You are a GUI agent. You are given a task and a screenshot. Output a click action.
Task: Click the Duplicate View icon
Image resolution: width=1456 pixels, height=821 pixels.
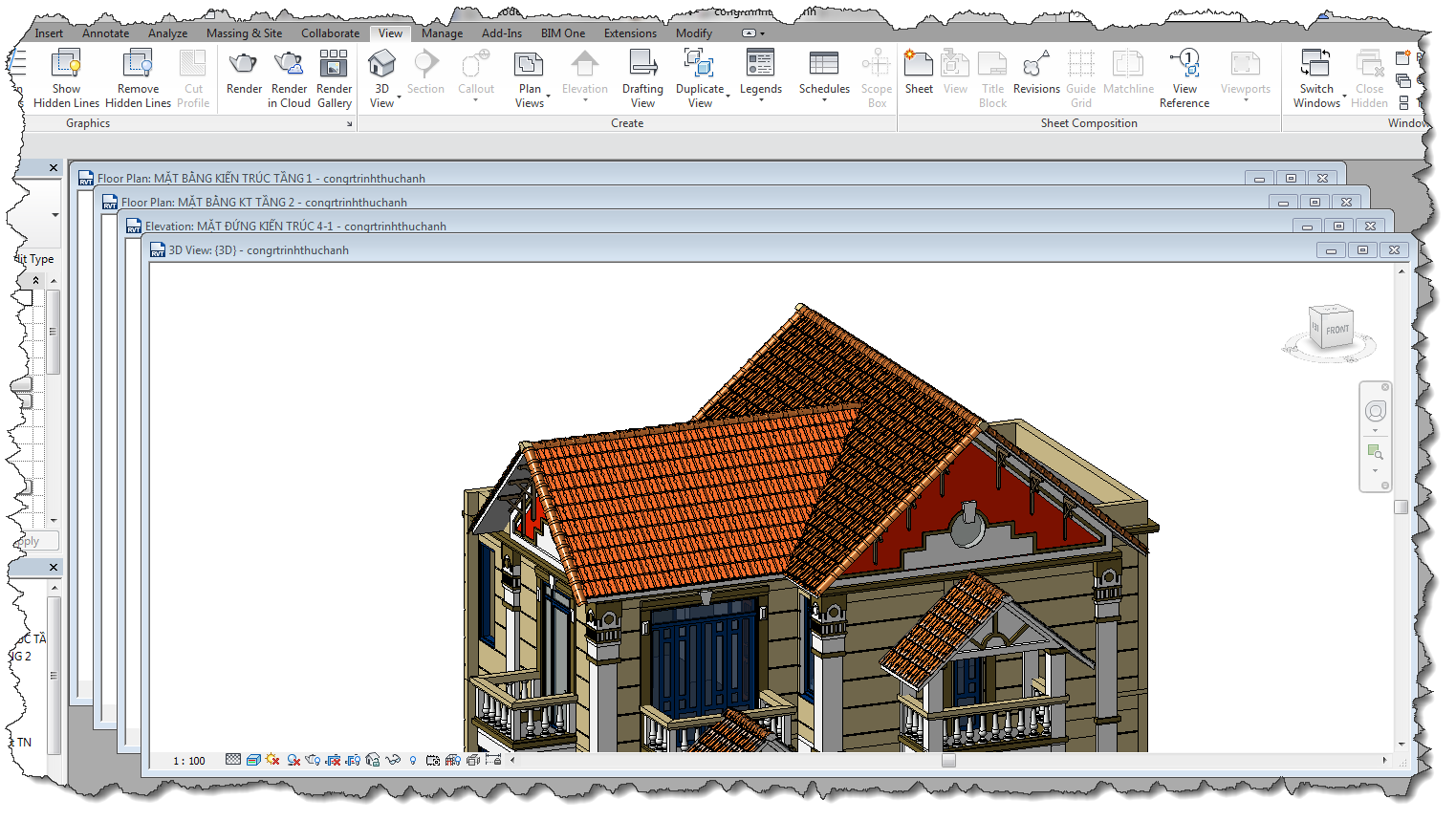700,64
